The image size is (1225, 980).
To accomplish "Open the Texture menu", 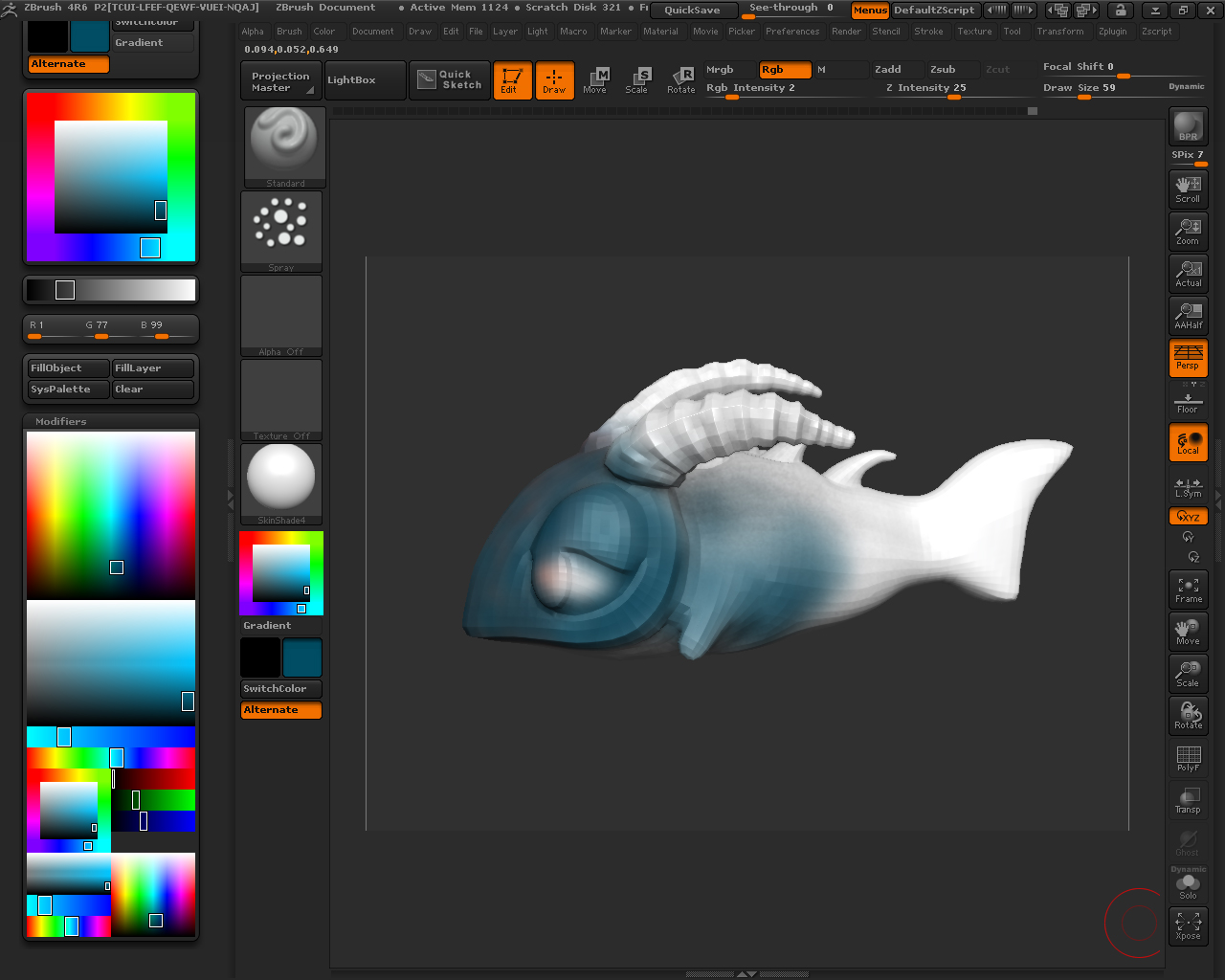I will (974, 31).
